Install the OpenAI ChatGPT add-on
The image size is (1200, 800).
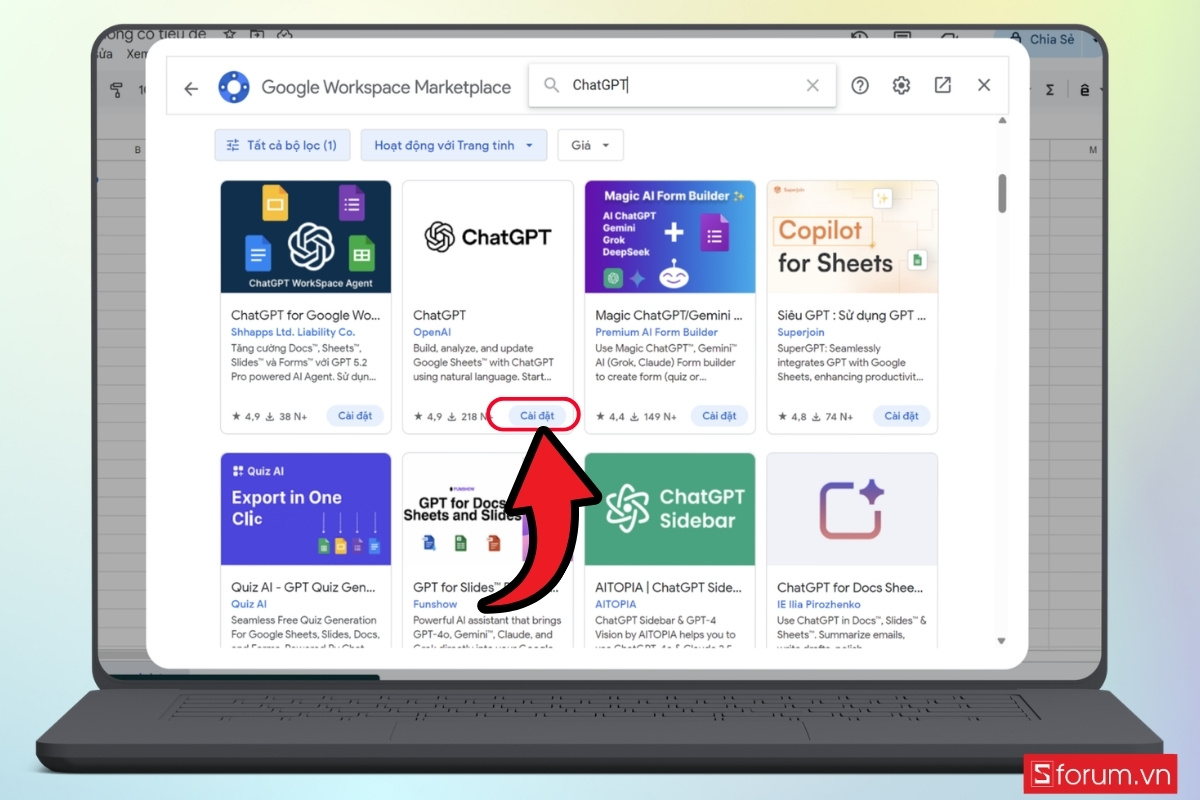tap(537, 416)
